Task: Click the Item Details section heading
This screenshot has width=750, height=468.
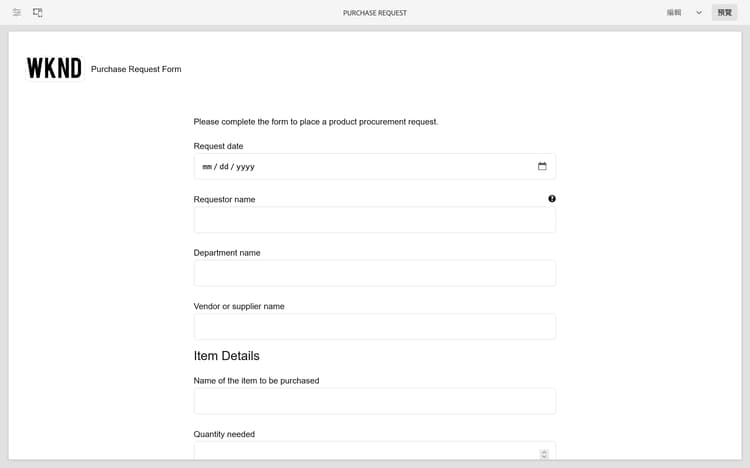Action: click(227, 356)
